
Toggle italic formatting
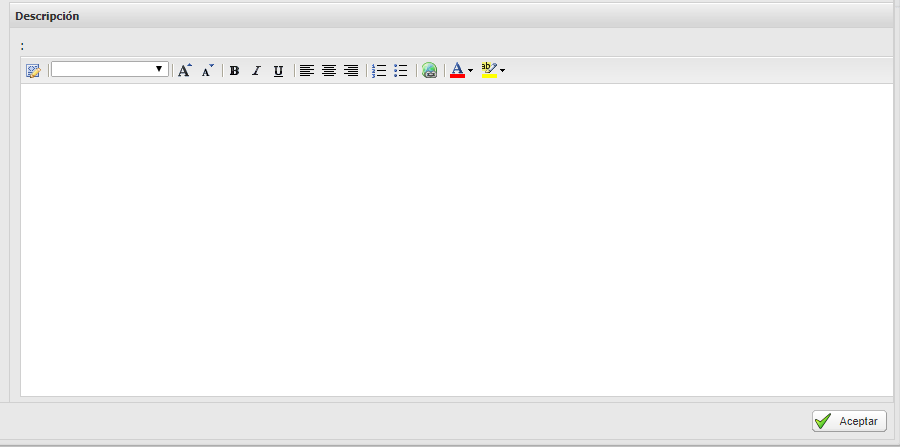(256, 71)
